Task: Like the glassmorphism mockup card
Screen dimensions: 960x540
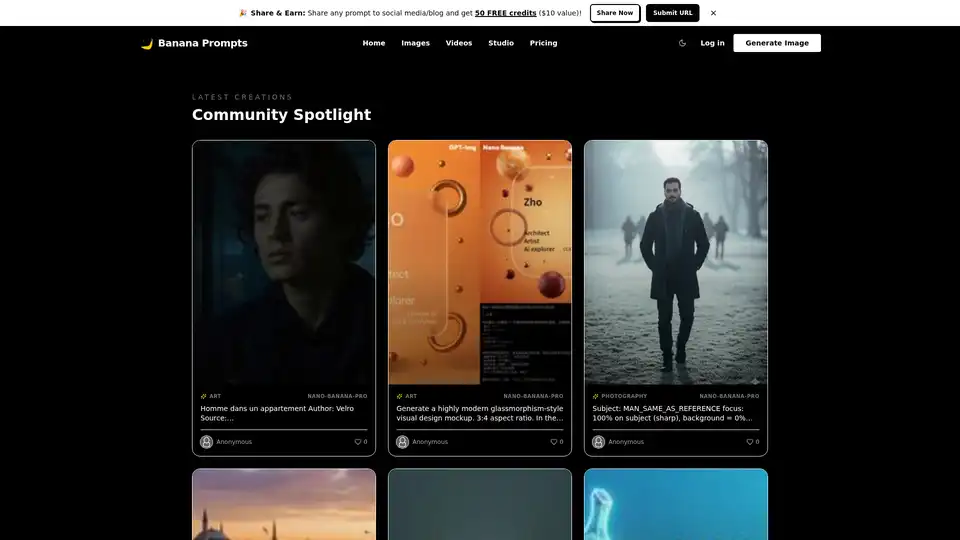Action: tap(554, 441)
